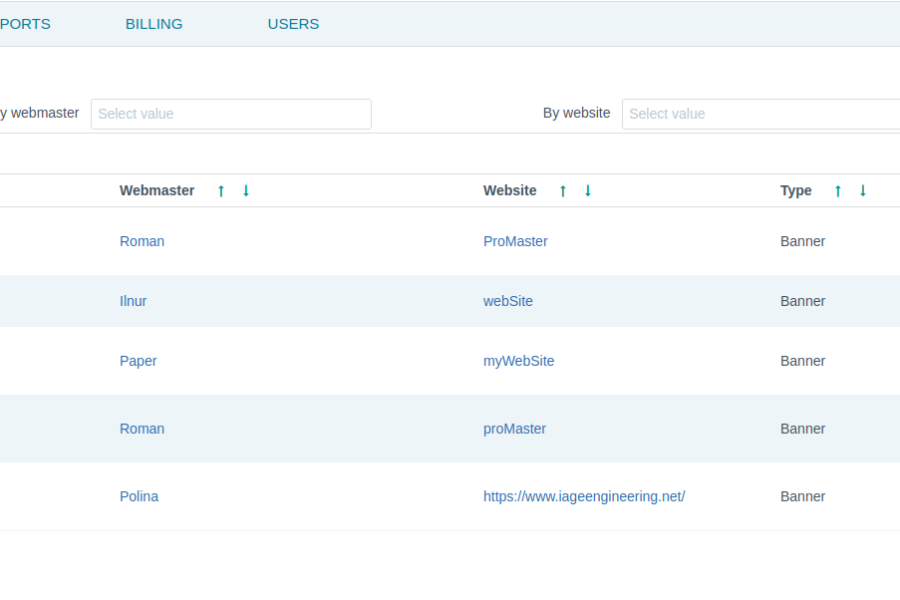Open the BILLING tab
The height and width of the screenshot is (600, 900).
154,24
